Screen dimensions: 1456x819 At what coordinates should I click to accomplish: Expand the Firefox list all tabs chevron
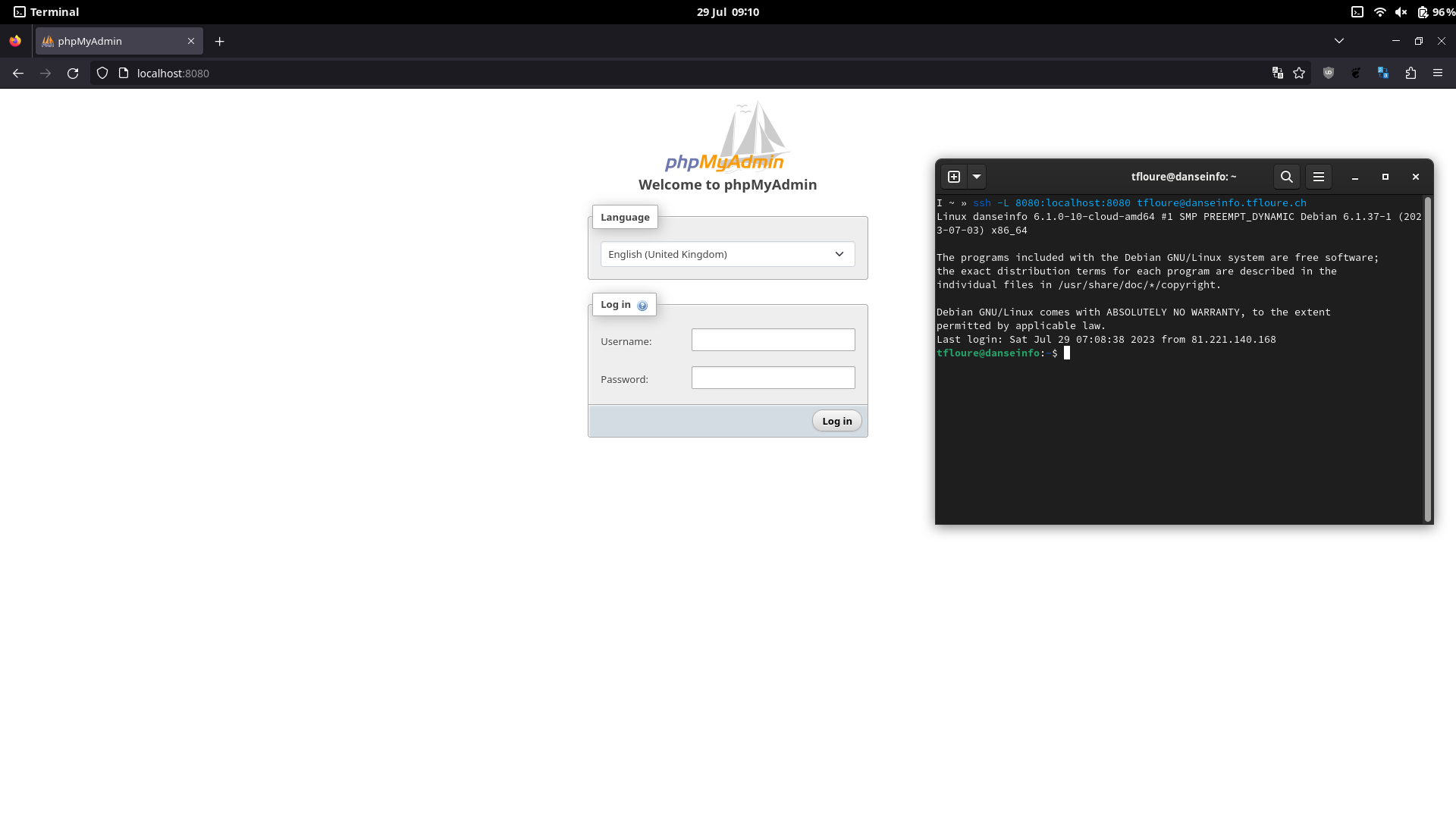click(1339, 41)
